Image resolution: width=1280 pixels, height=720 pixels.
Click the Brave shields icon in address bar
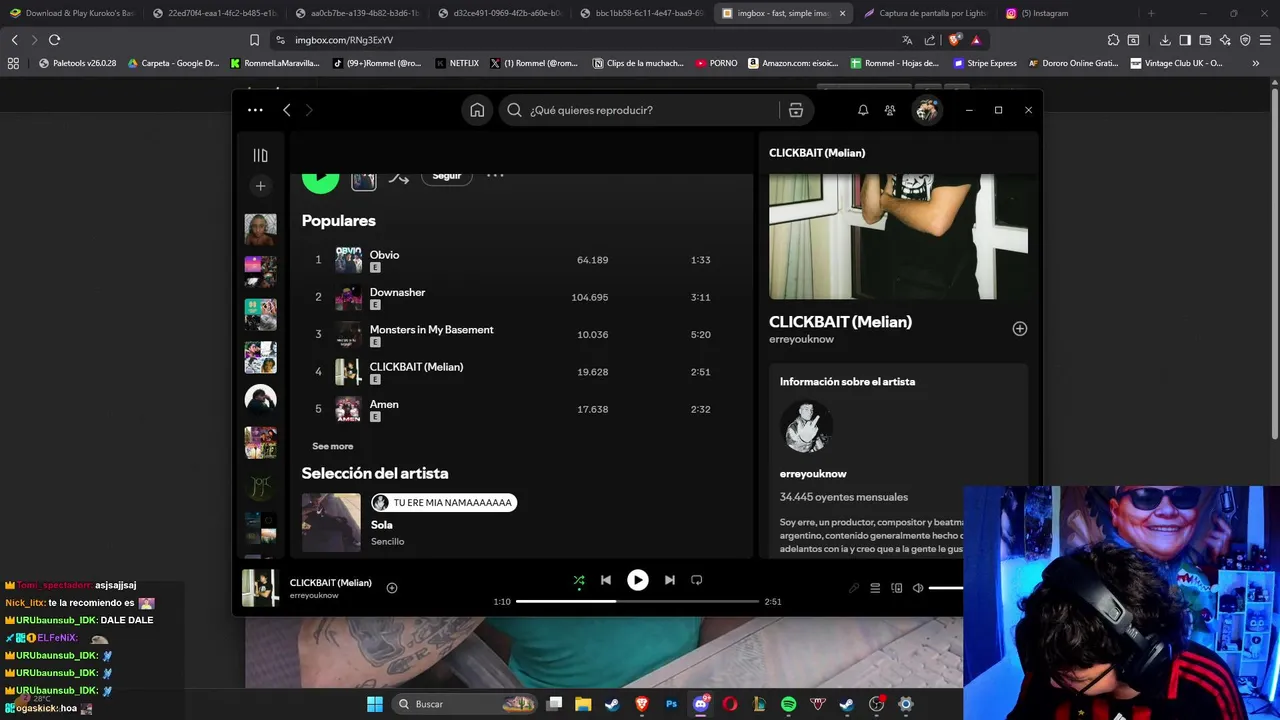point(955,40)
